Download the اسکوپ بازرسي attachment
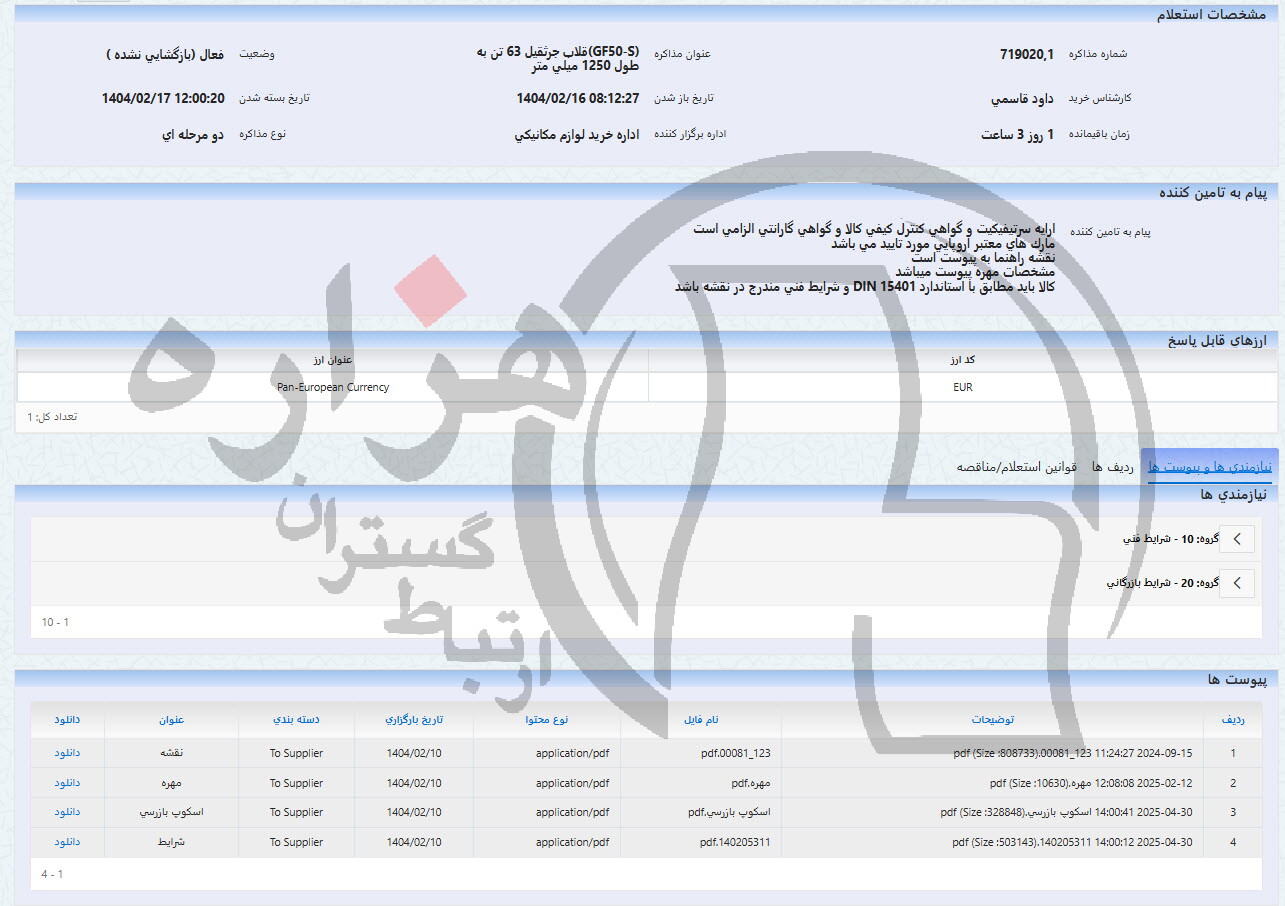1285x906 pixels. pyautogui.click(x=66, y=812)
